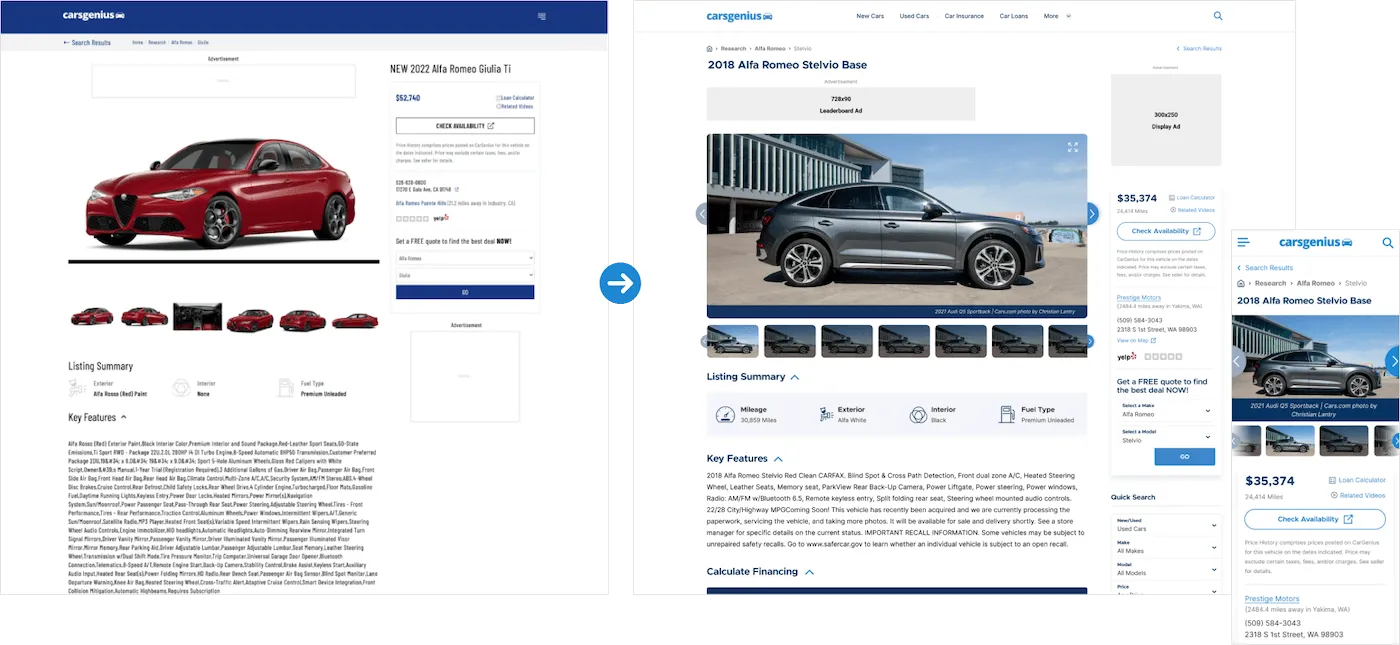
Task: Open the Car Loans menu item
Action: tap(1014, 15)
